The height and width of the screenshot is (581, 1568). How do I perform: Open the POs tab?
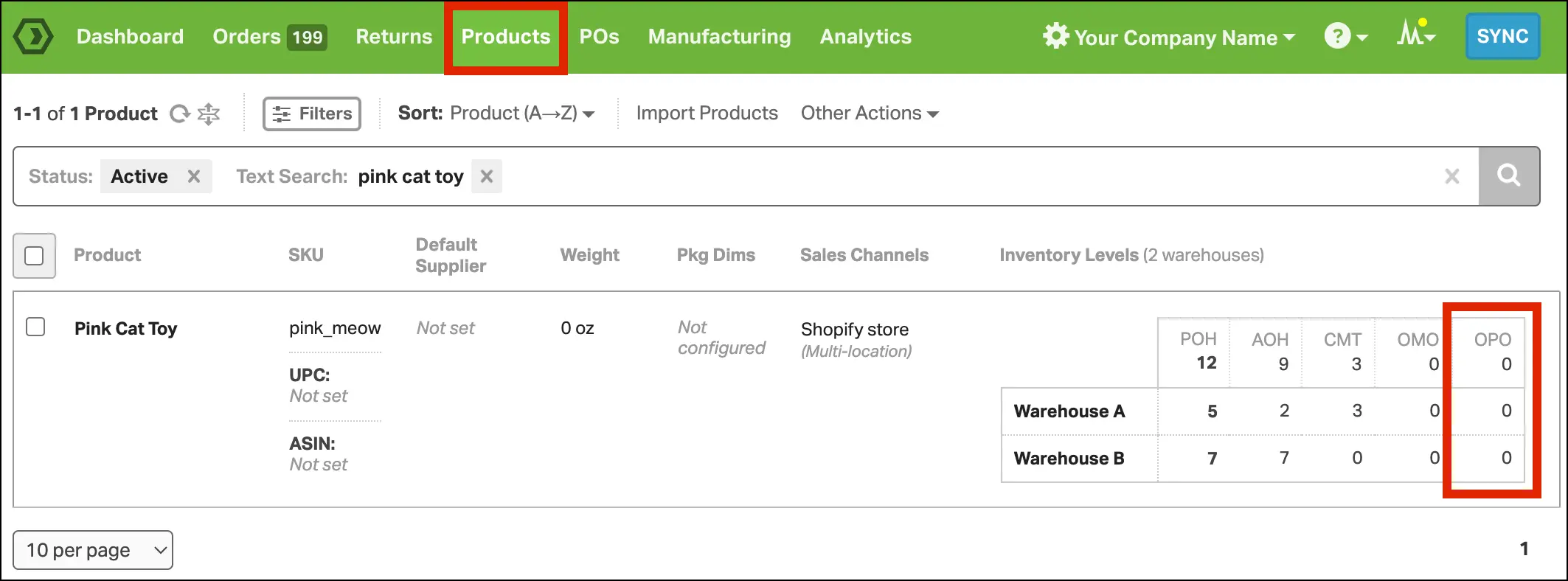tap(599, 37)
